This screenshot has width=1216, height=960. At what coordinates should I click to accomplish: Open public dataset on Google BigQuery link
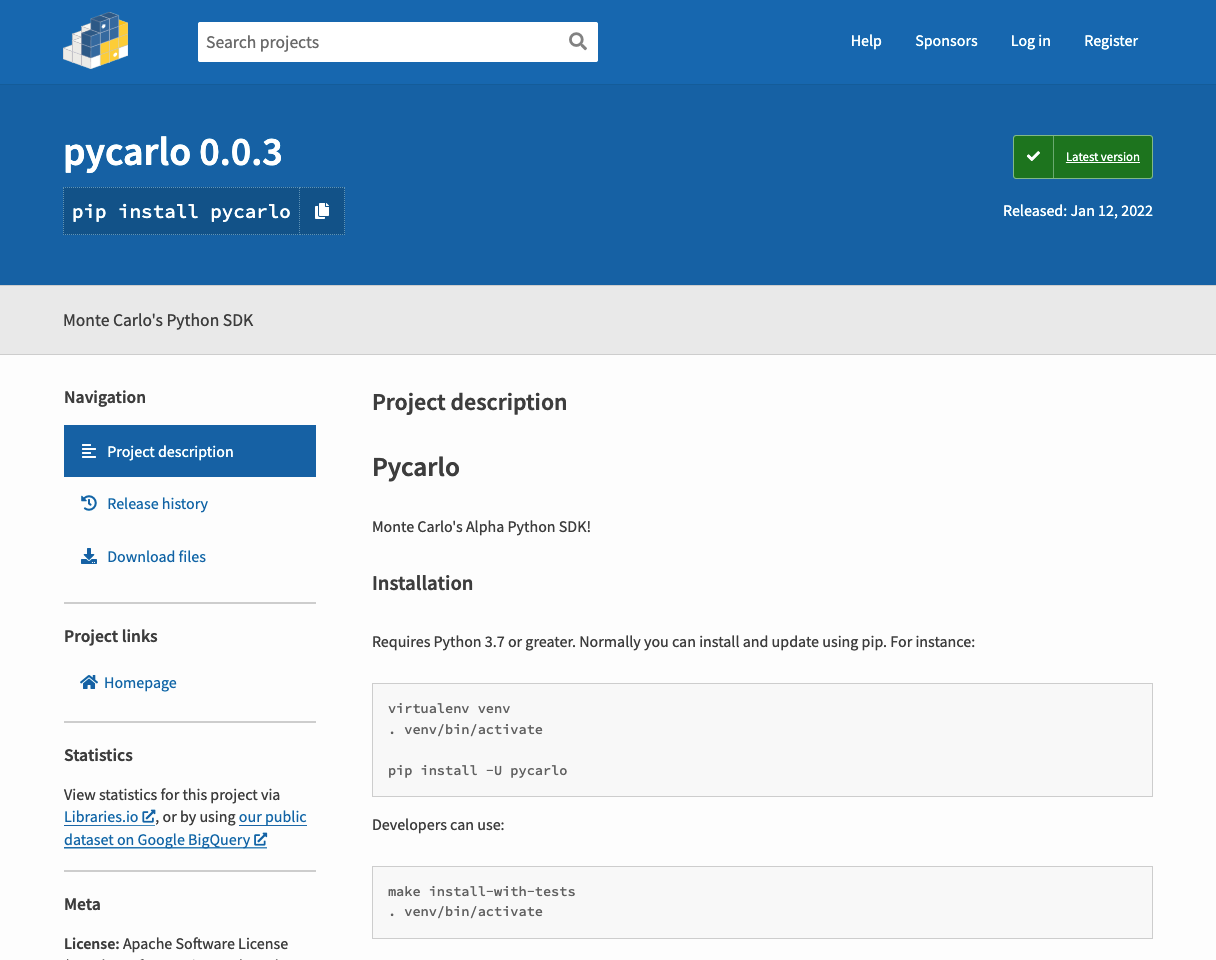tap(185, 828)
